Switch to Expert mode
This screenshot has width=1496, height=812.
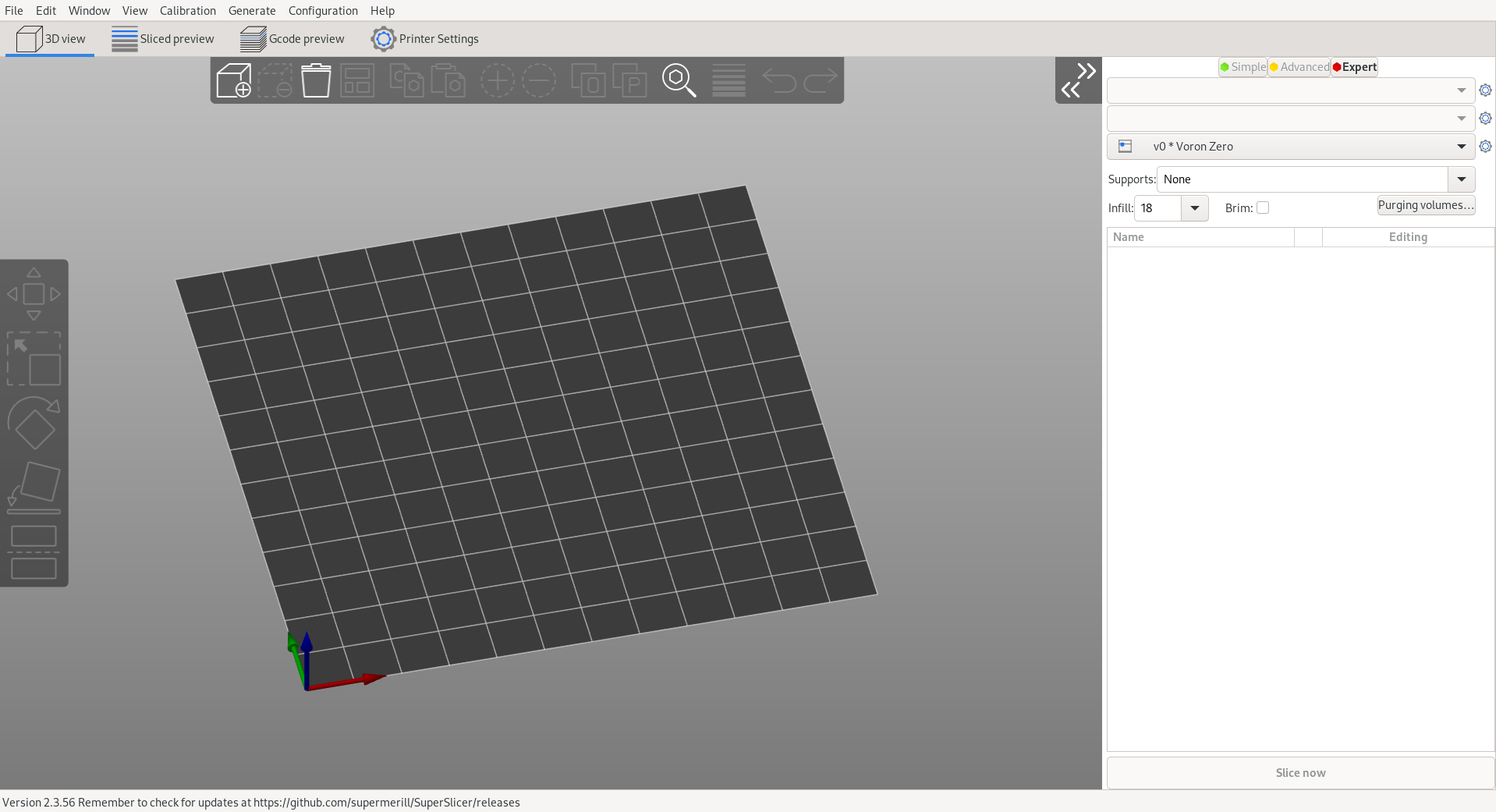tap(1355, 67)
